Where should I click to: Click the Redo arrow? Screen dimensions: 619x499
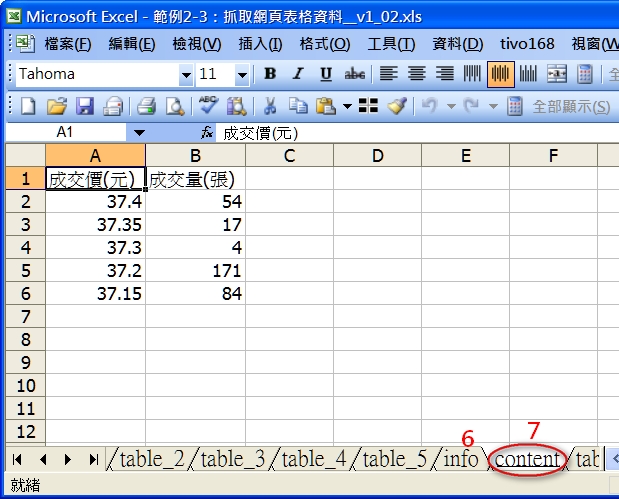pyautogui.click(x=471, y=106)
